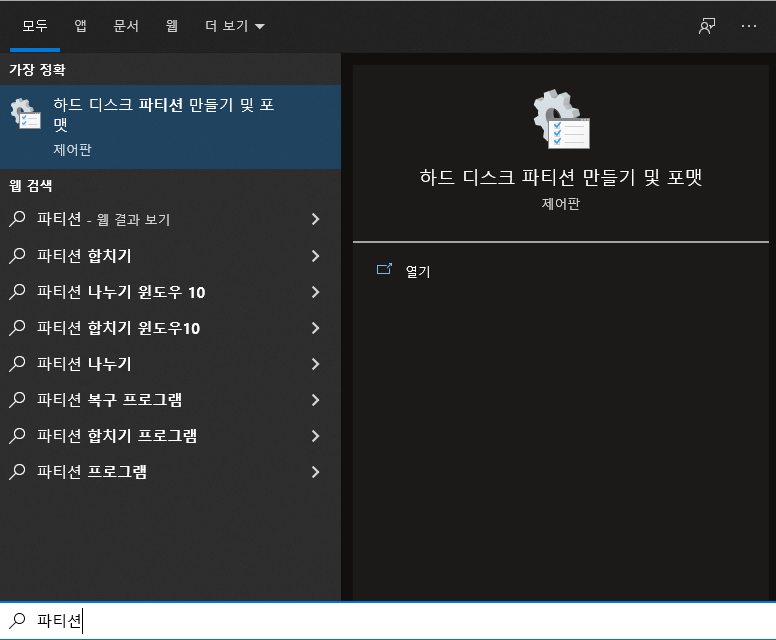Select the 파티션 프로그램 suggestion
This screenshot has height=640, width=776.
click(170, 472)
